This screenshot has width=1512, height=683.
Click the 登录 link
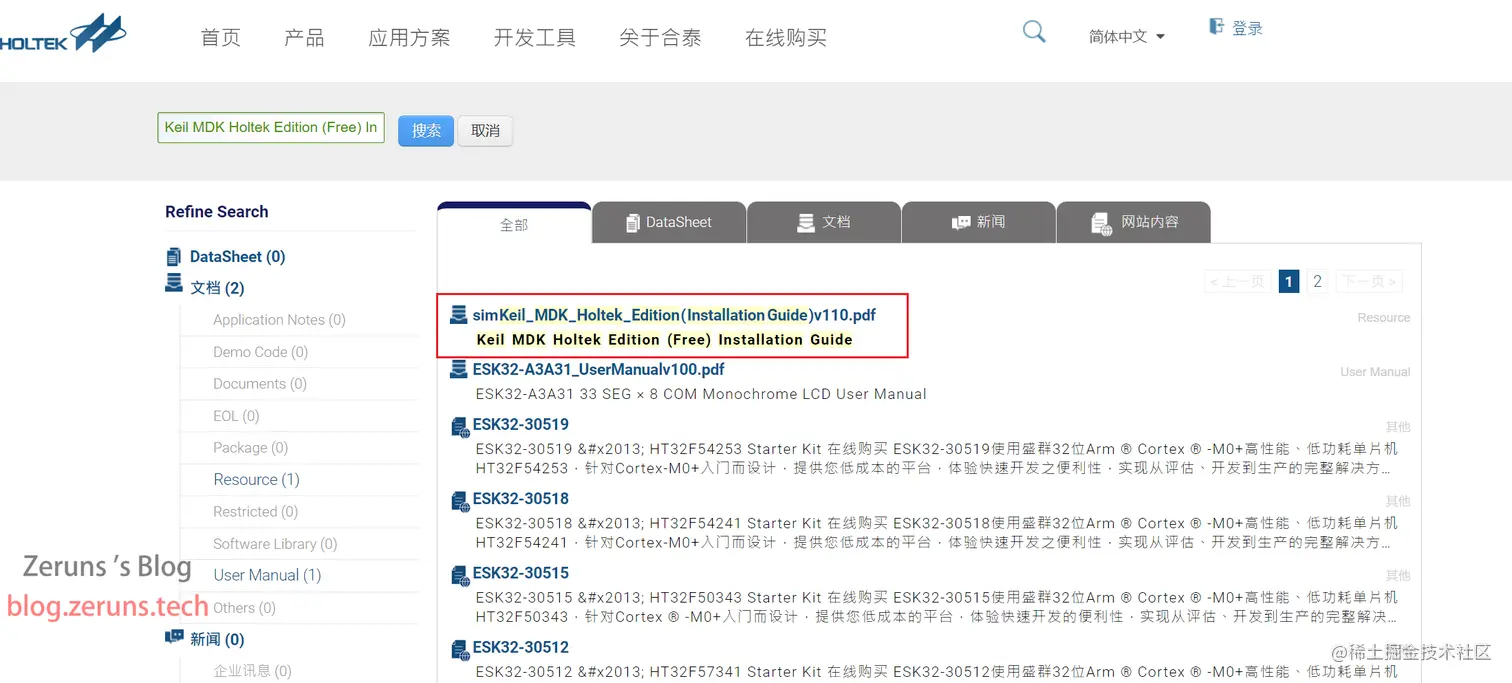coord(1247,29)
